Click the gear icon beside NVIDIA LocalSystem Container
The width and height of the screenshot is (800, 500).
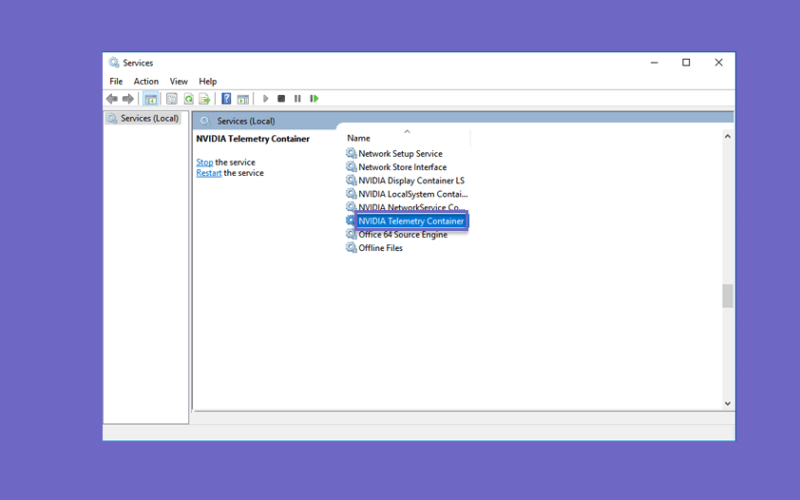(351, 194)
